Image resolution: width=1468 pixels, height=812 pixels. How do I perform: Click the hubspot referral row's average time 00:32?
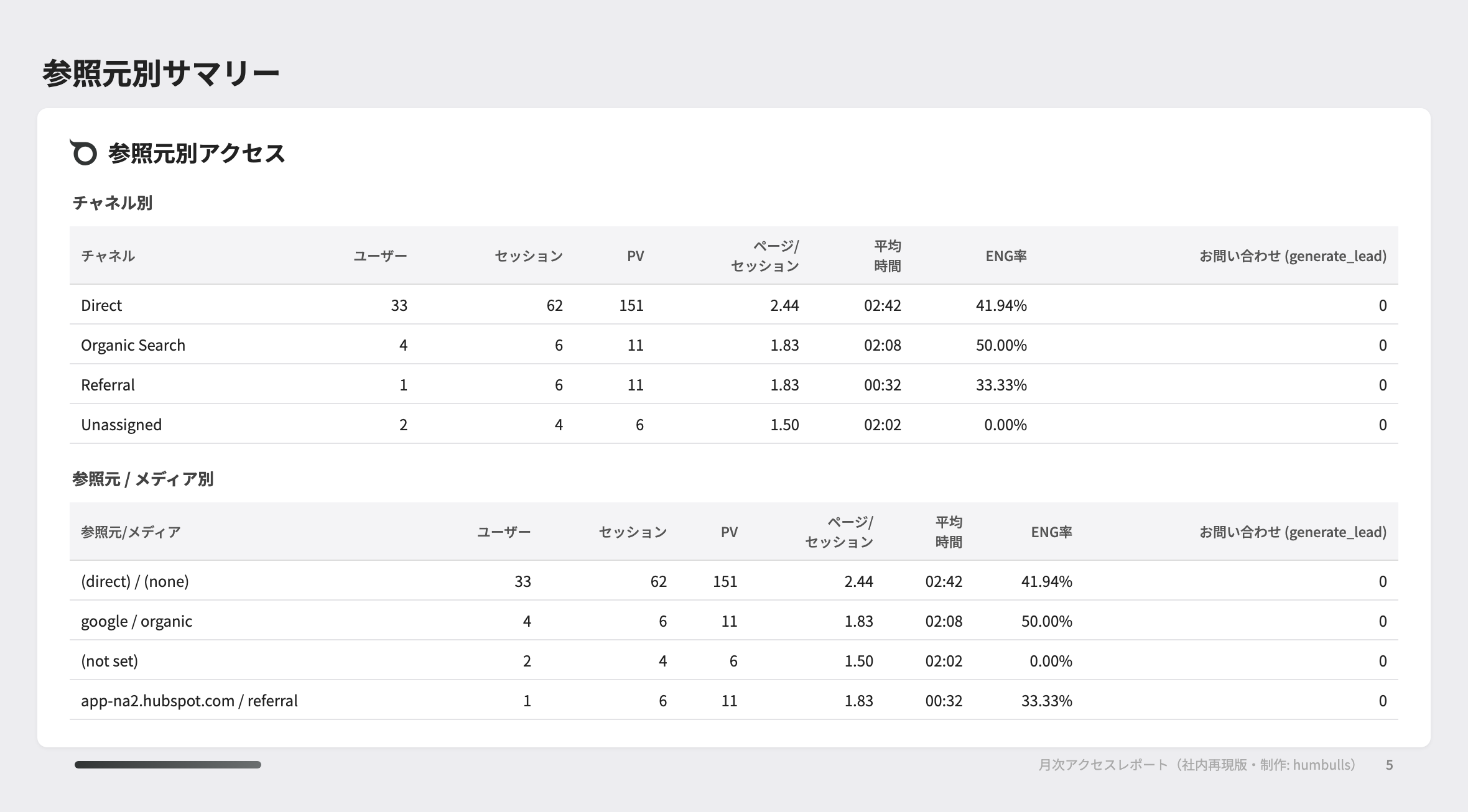coord(944,701)
